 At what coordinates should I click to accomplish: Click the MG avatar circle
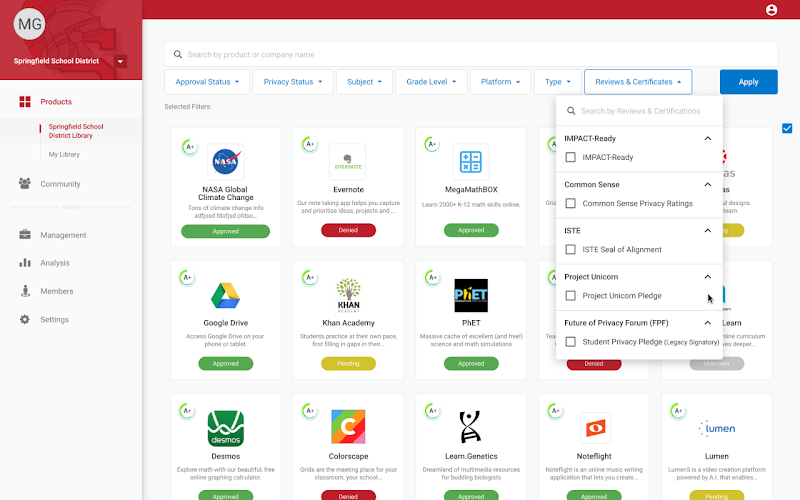point(30,24)
